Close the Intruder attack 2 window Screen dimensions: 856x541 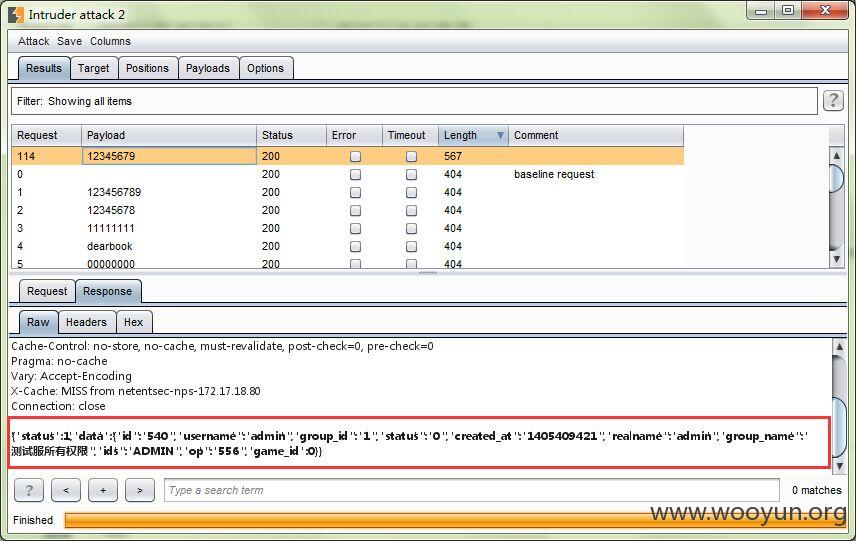click(x=826, y=10)
